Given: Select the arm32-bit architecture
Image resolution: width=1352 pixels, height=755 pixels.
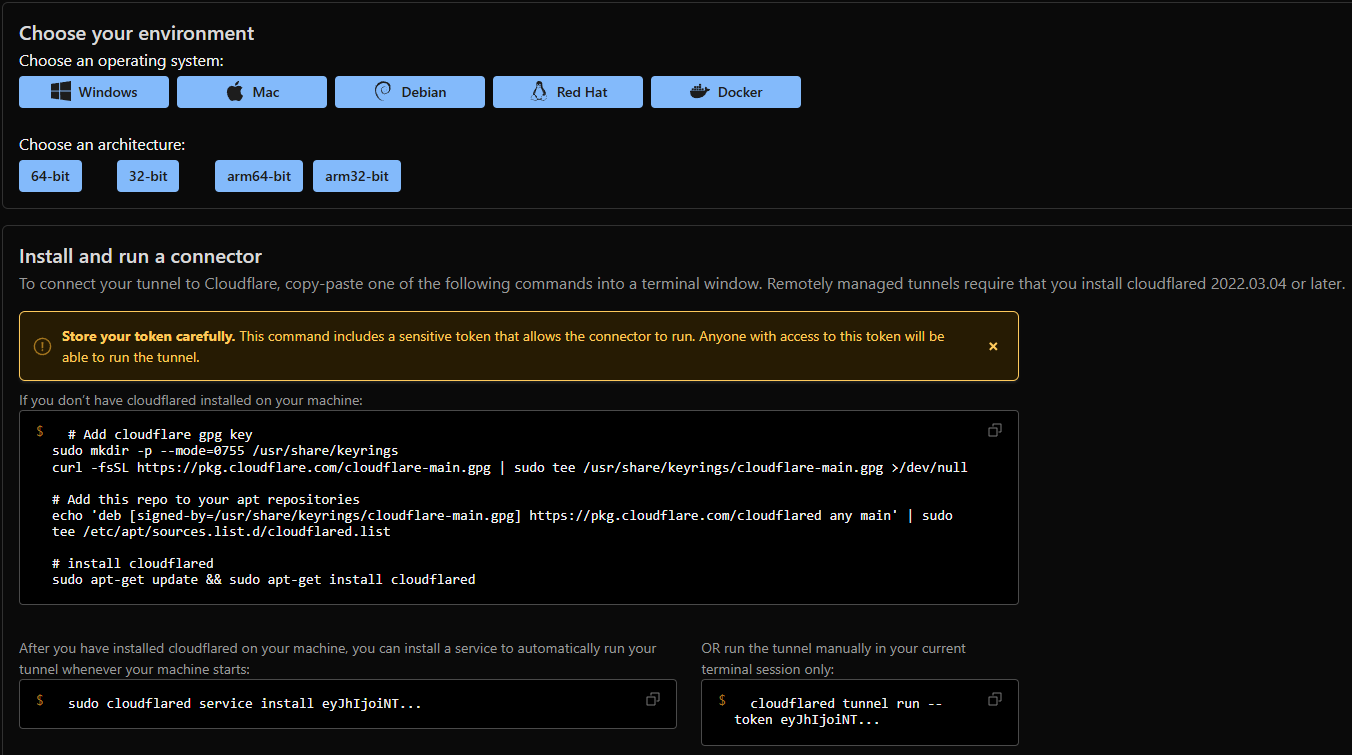Looking at the screenshot, I should [x=357, y=176].
